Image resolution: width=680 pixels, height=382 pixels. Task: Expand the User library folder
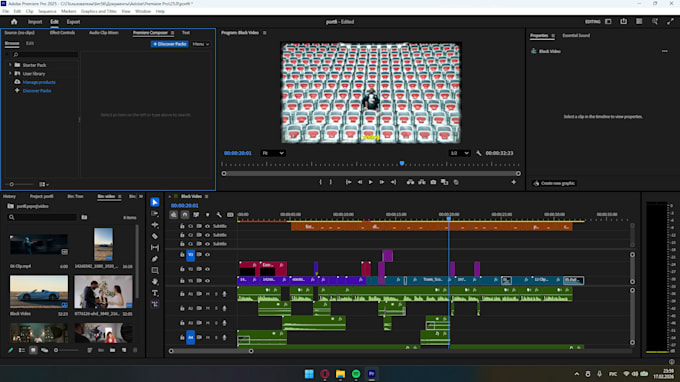pos(10,73)
